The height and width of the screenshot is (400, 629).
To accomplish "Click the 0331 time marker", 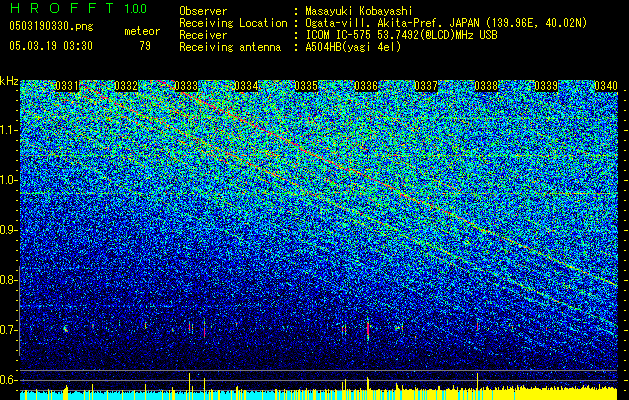I will click(x=67, y=86).
